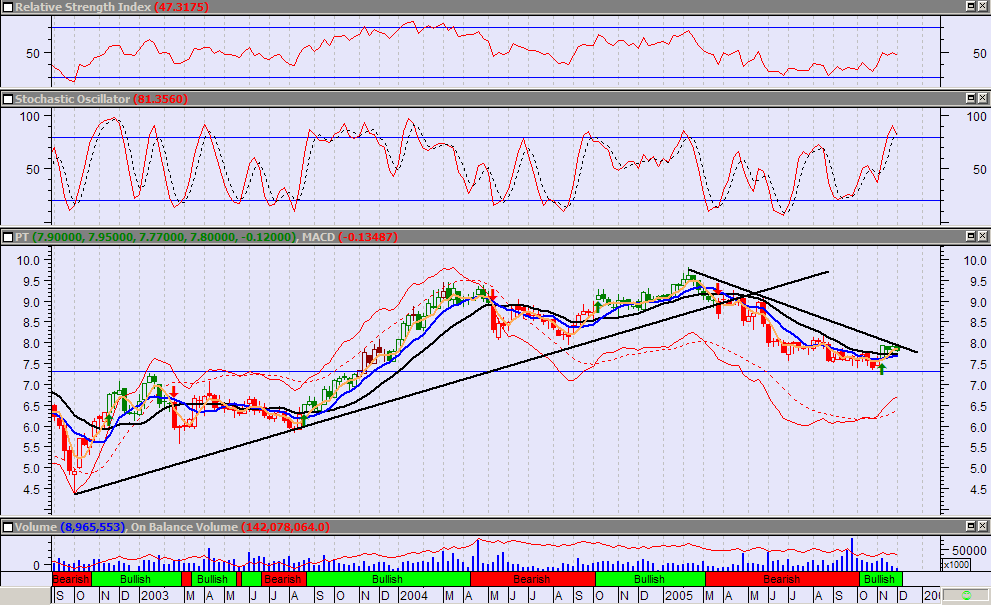Maximize the PT price chart panel
991x605 pixels.
pos(970,237)
